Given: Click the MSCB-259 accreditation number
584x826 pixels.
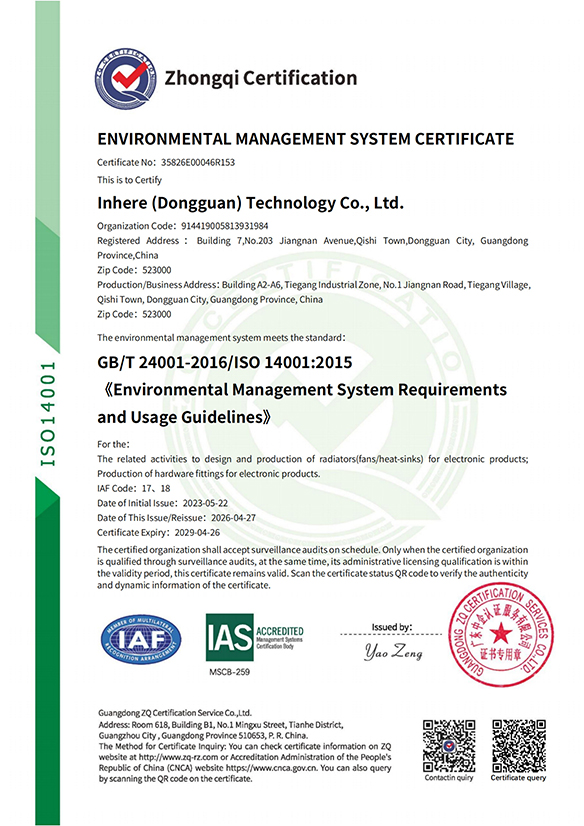Looking at the screenshot, I should tap(230, 672).
